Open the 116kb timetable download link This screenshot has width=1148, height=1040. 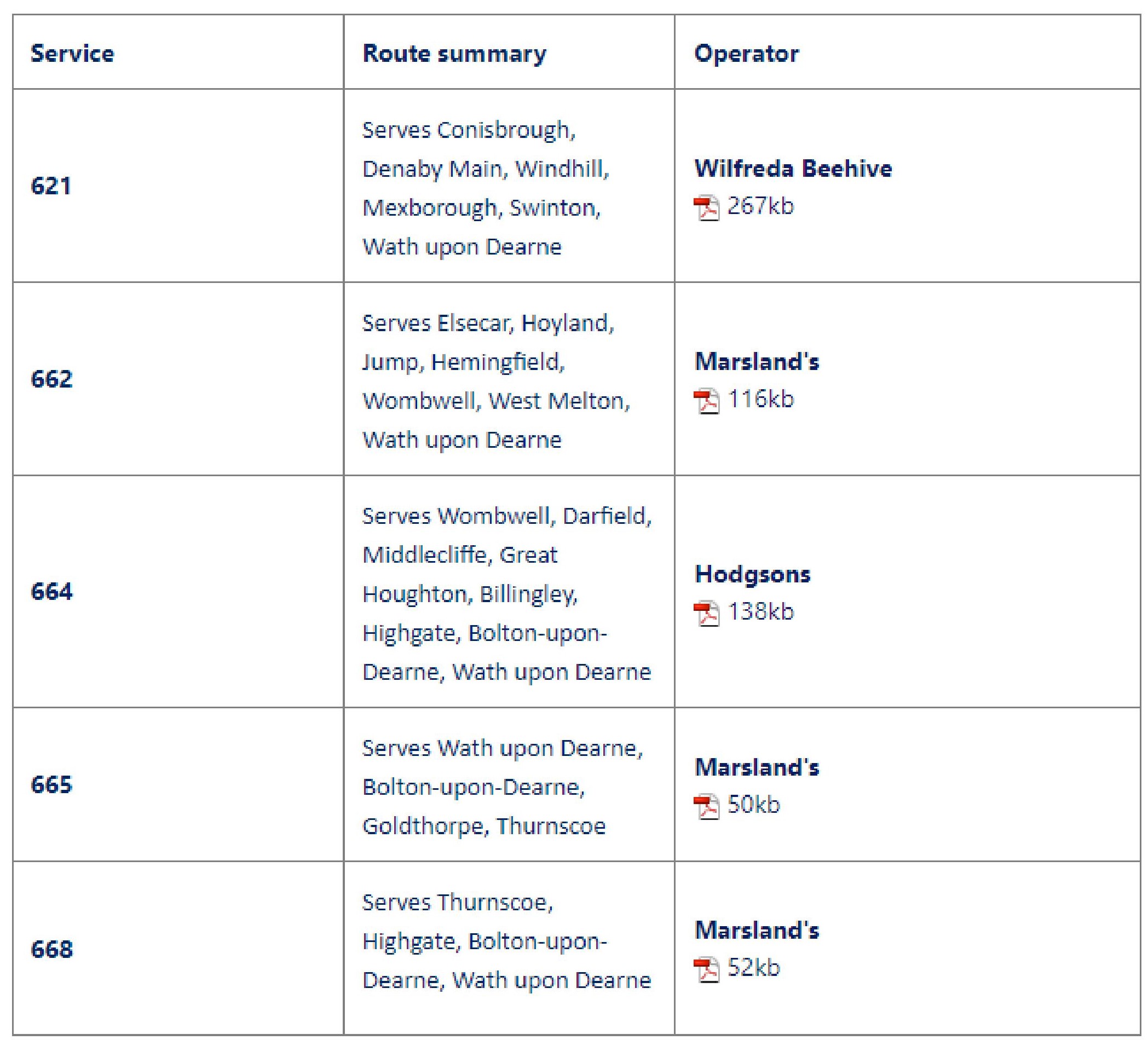(760, 400)
